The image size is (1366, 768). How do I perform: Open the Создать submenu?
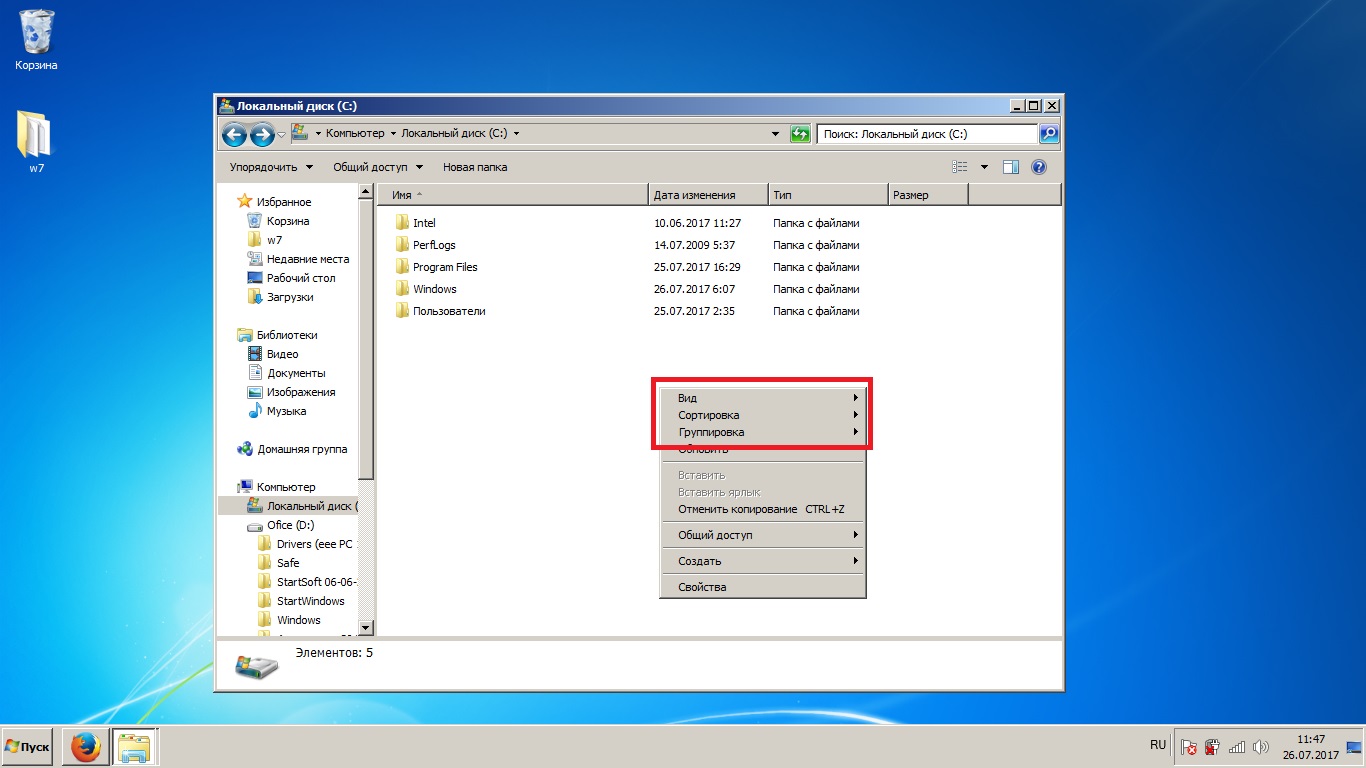[763, 561]
